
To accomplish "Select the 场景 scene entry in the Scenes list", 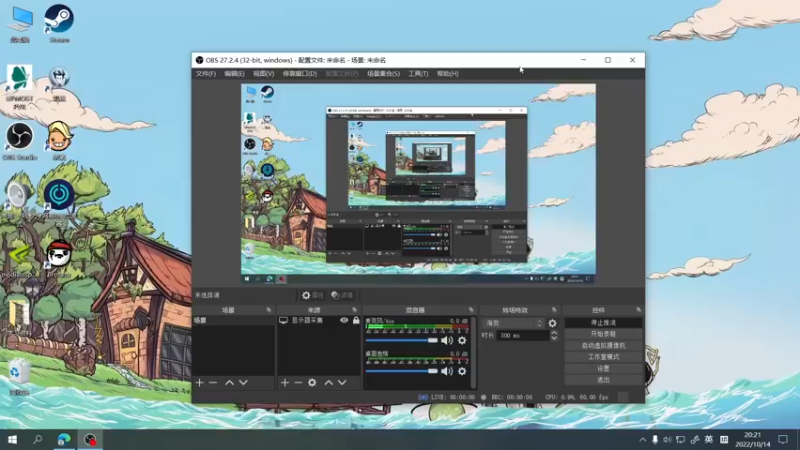I will tap(234, 320).
